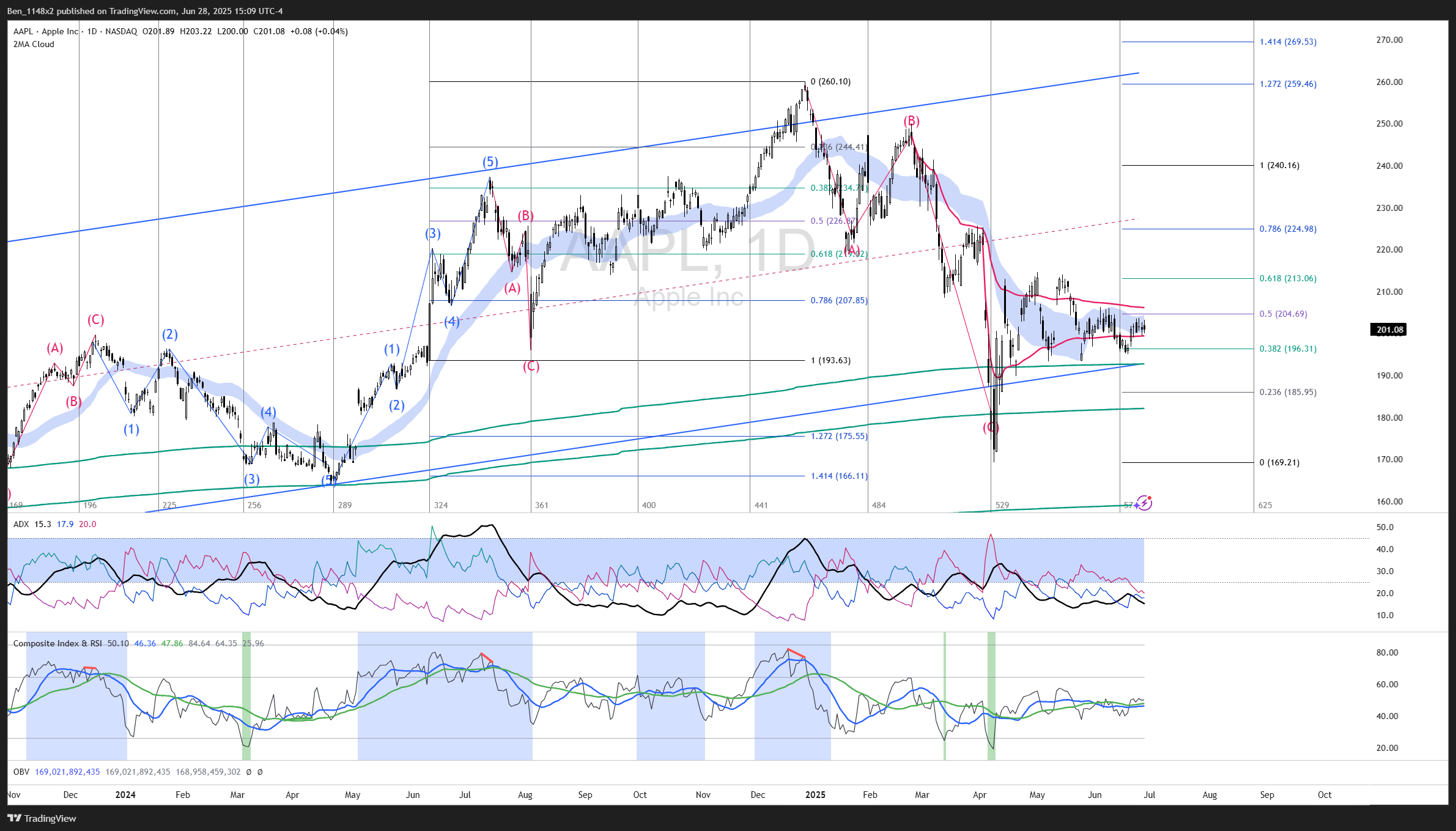Click the 201.08 current price label

(1389, 330)
